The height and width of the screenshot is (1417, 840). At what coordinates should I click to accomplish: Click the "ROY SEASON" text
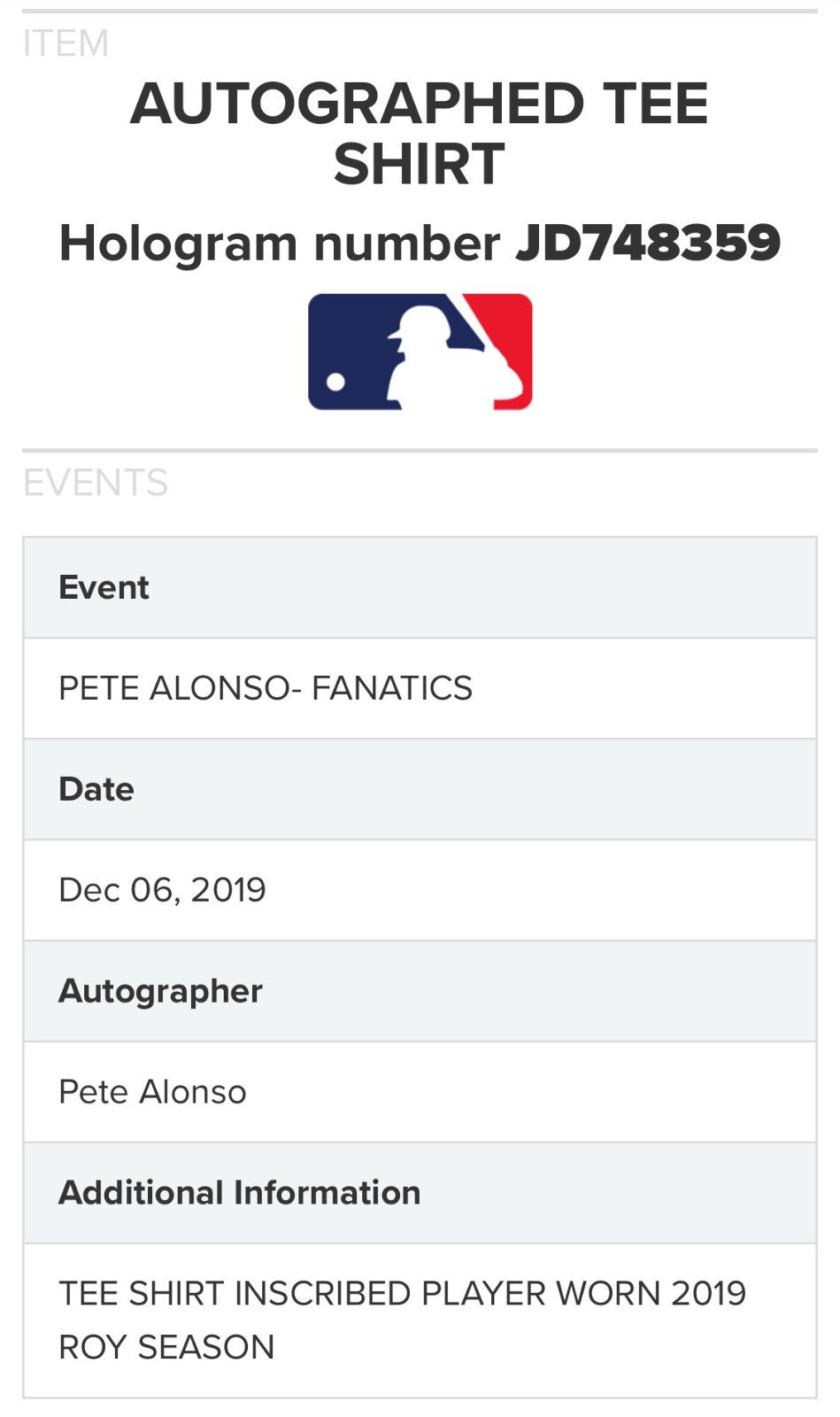(x=166, y=1347)
